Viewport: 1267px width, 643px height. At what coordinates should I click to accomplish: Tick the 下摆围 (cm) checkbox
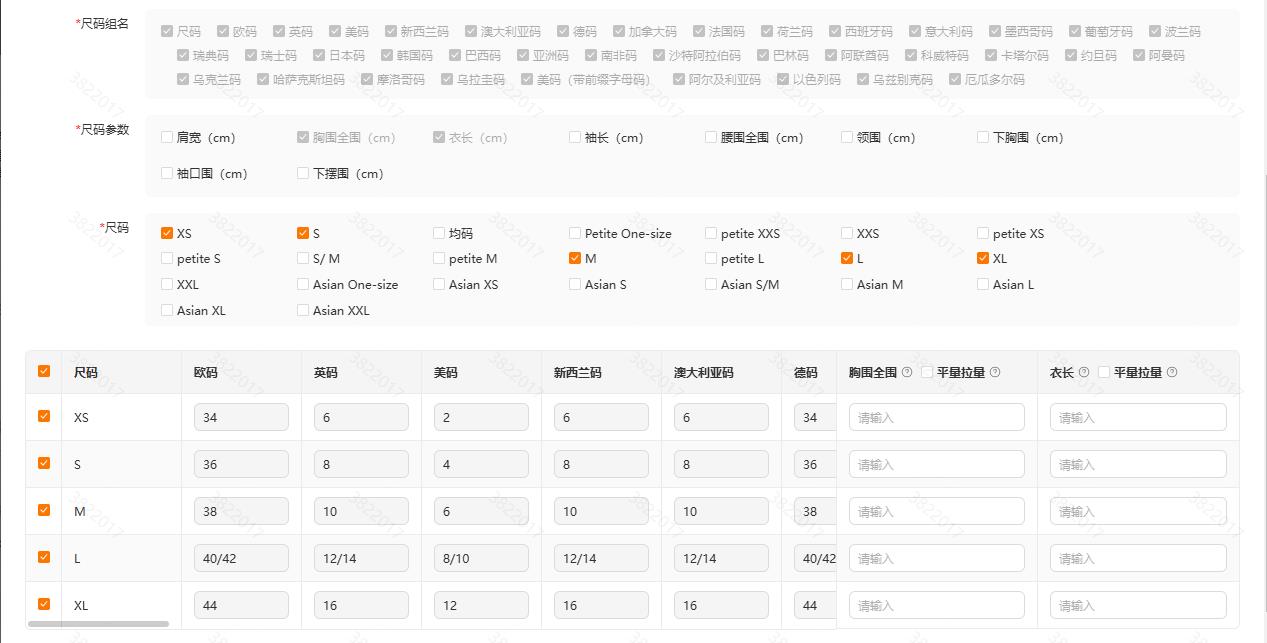[x=303, y=173]
